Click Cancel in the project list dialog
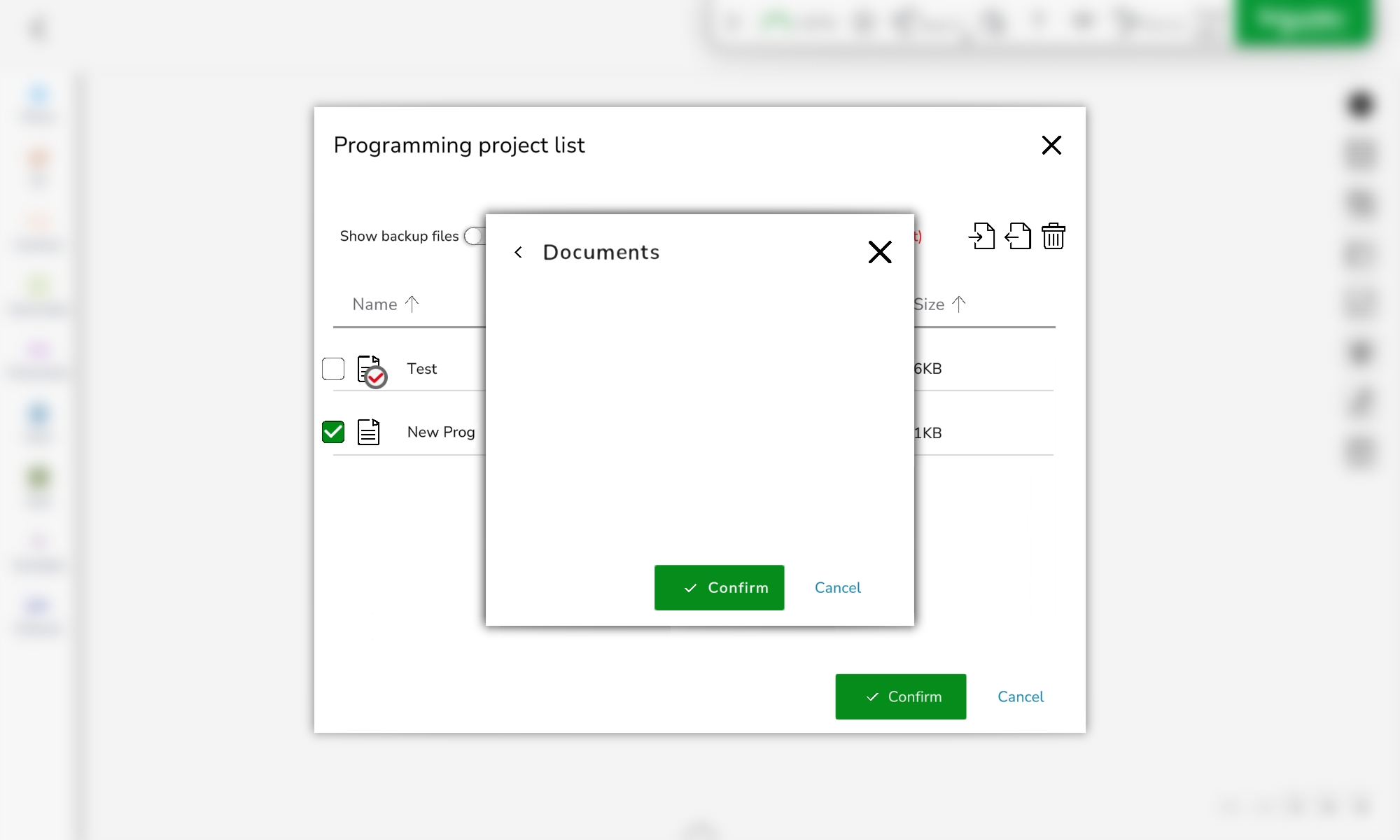Image resolution: width=1400 pixels, height=840 pixels. [1020, 696]
